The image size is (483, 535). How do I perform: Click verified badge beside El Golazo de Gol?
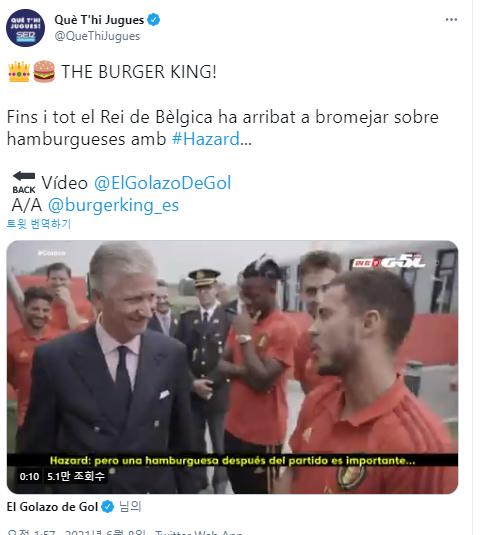click(x=108, y=507)
